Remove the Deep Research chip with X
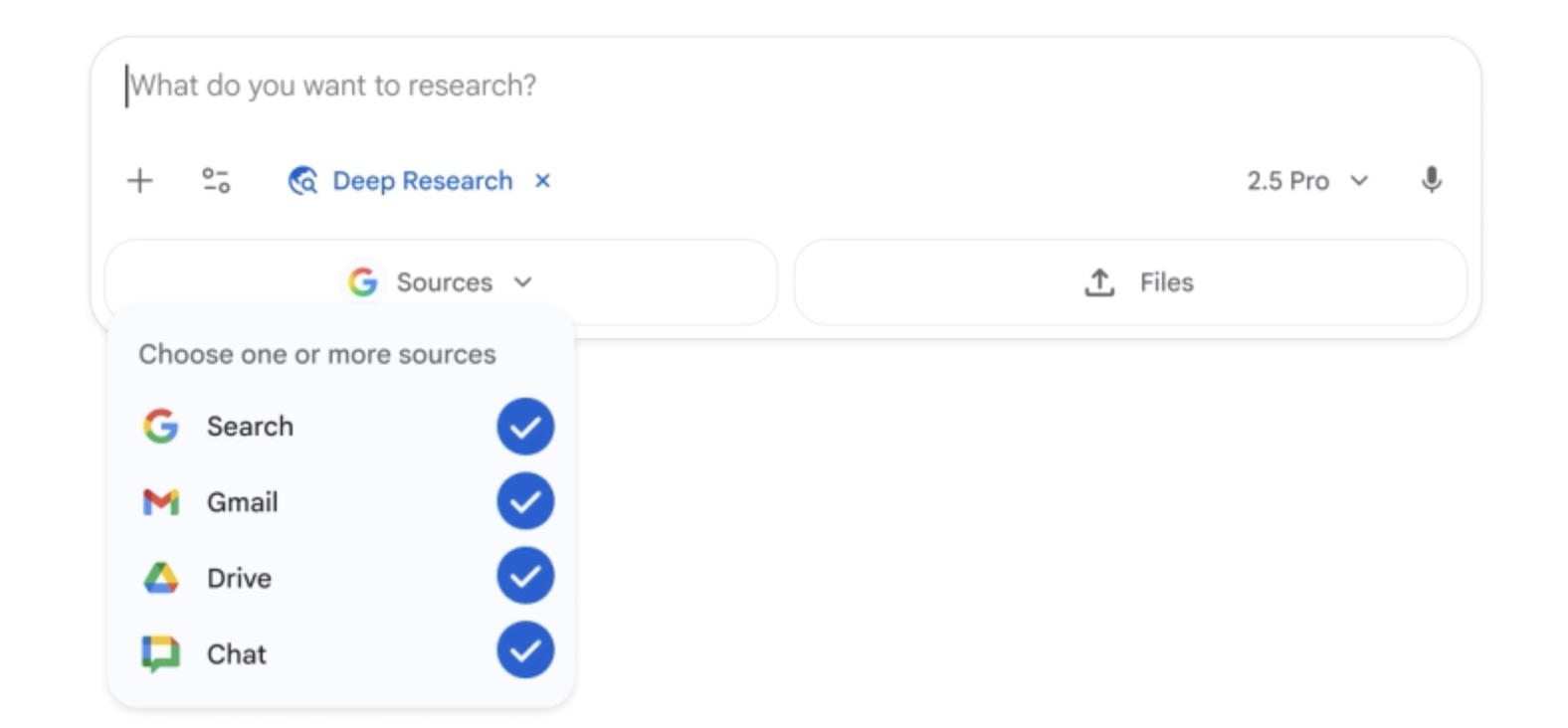1568x728 pixels. tap(542, 181)
